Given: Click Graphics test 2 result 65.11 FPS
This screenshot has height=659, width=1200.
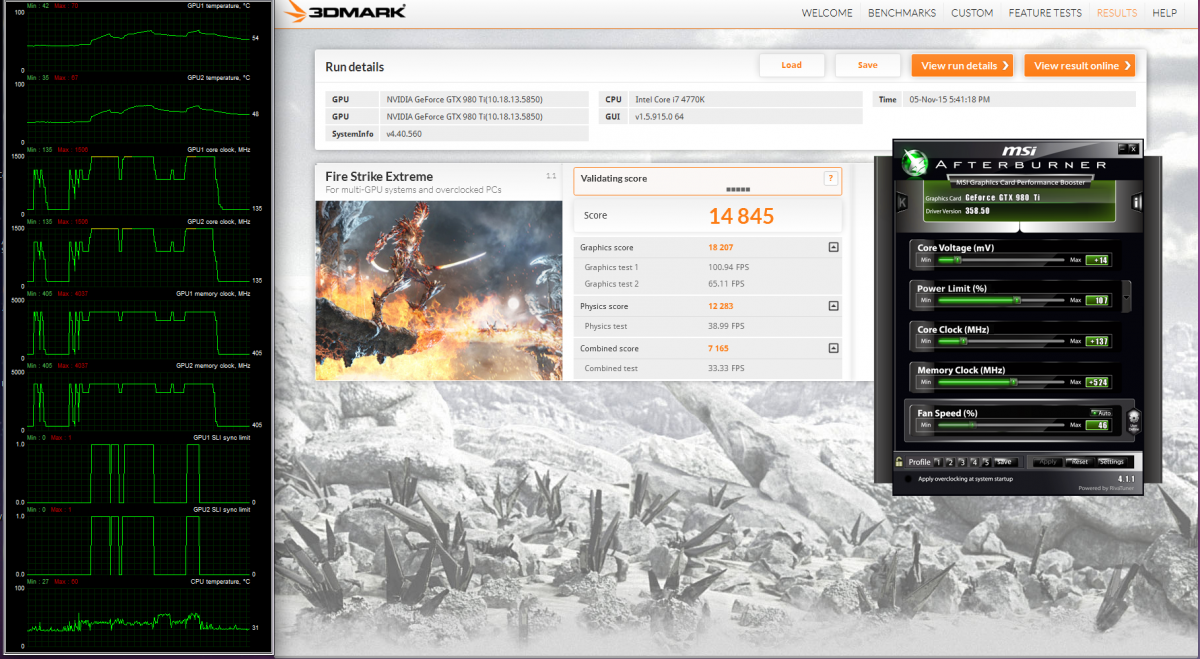Looking at the screenshot, I should point(727,284).
